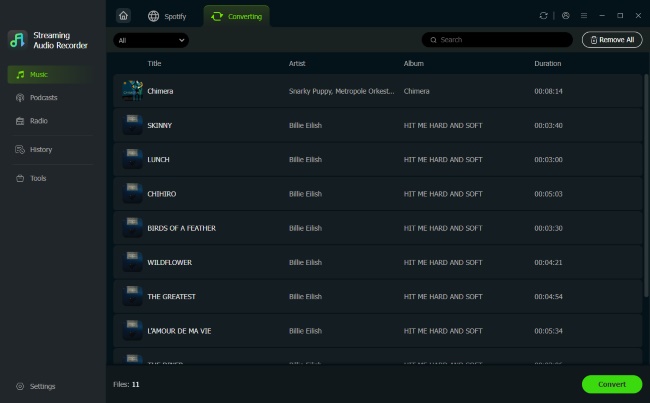Image resolution: width=650 pixels, height=403 pixels.
Task: Click duration 00:04:21
Action: pos(548,262)
